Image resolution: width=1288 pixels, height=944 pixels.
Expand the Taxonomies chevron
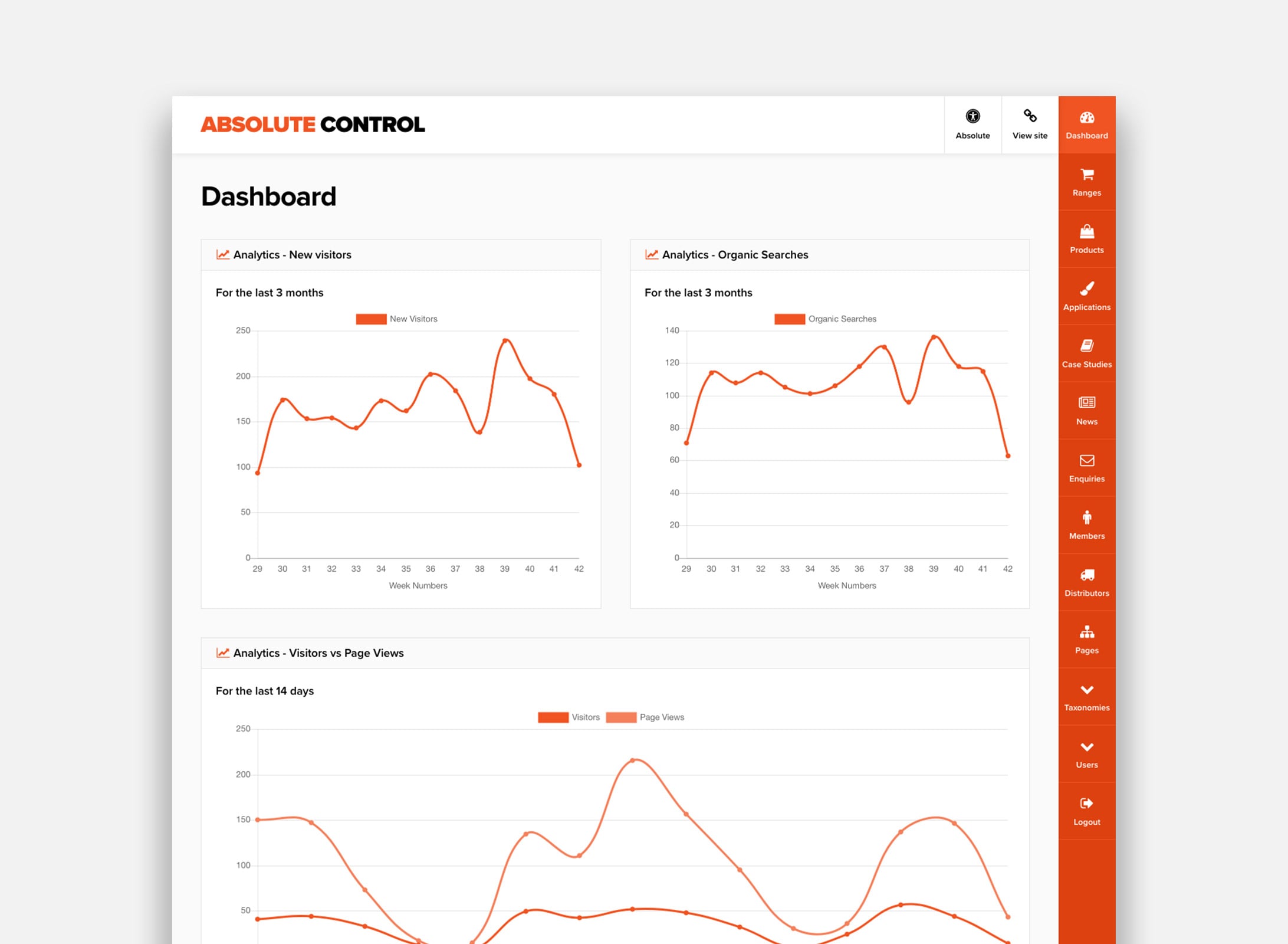click(x=1086, y=689)
